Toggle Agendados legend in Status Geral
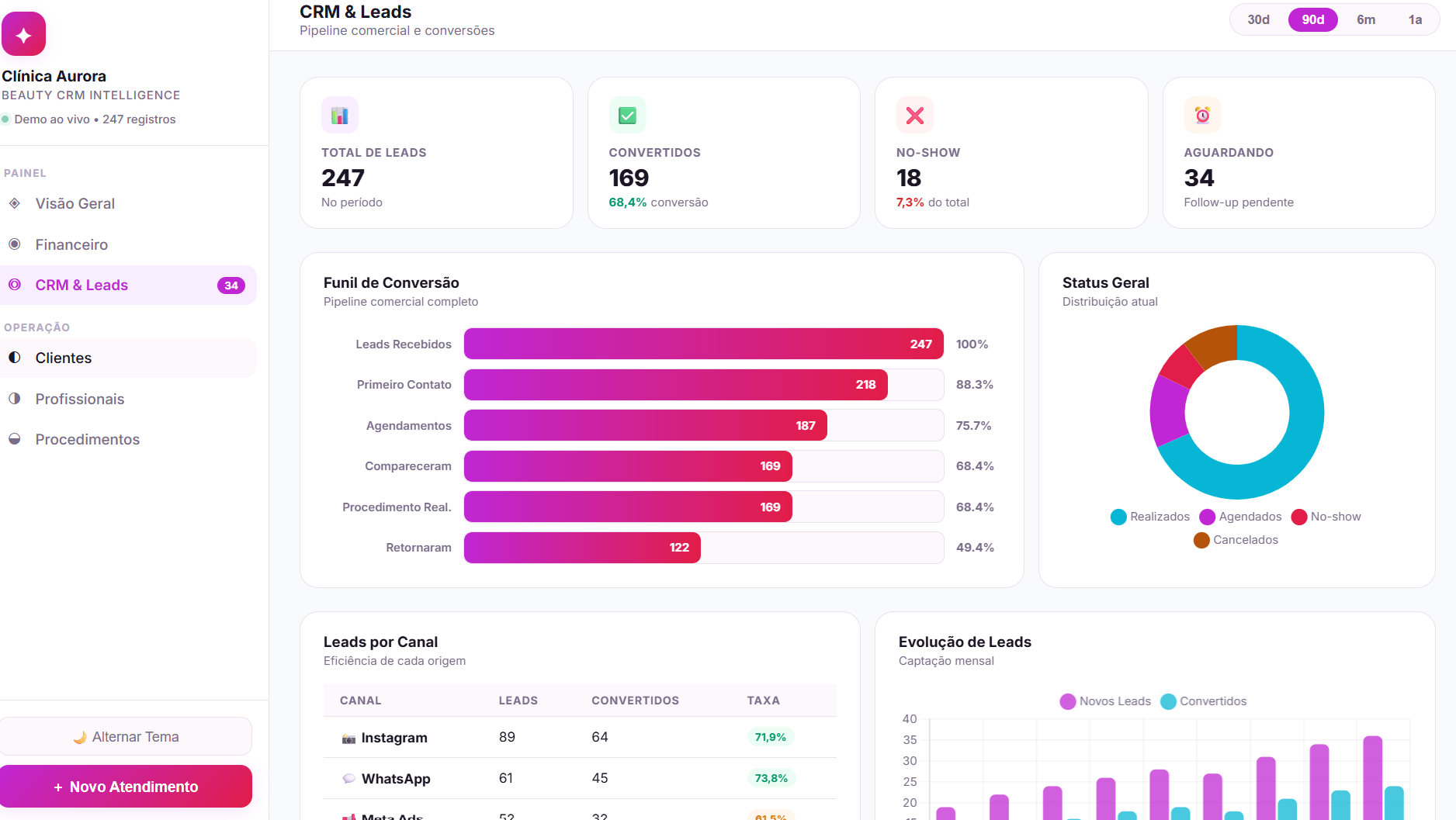The height and width of the screenshot is (820, 1456). coord(1240,517)
